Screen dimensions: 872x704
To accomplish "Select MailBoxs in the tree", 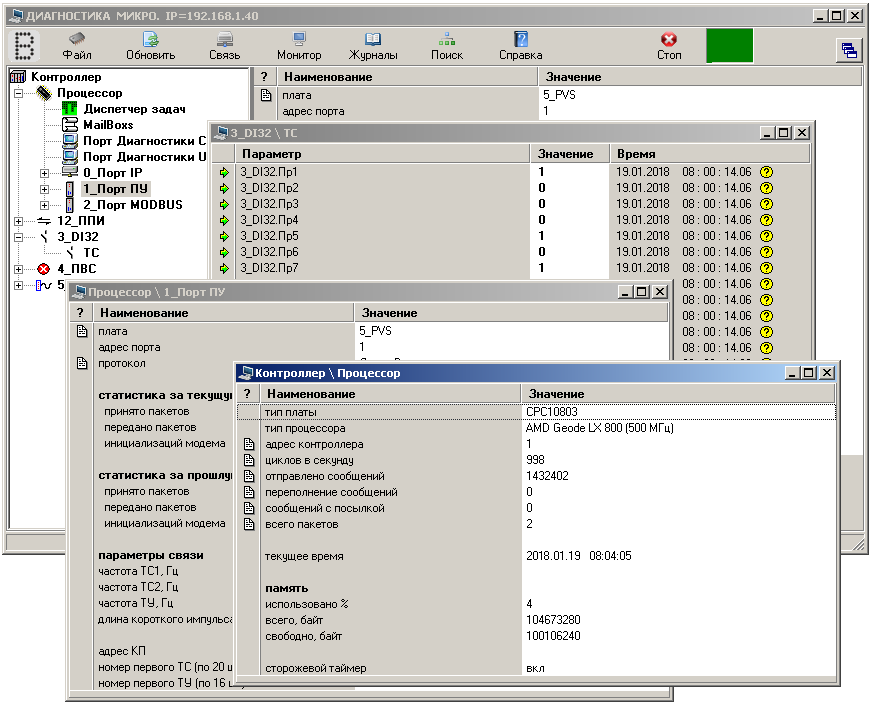I will pyautogui.click(x=107, y=125).
